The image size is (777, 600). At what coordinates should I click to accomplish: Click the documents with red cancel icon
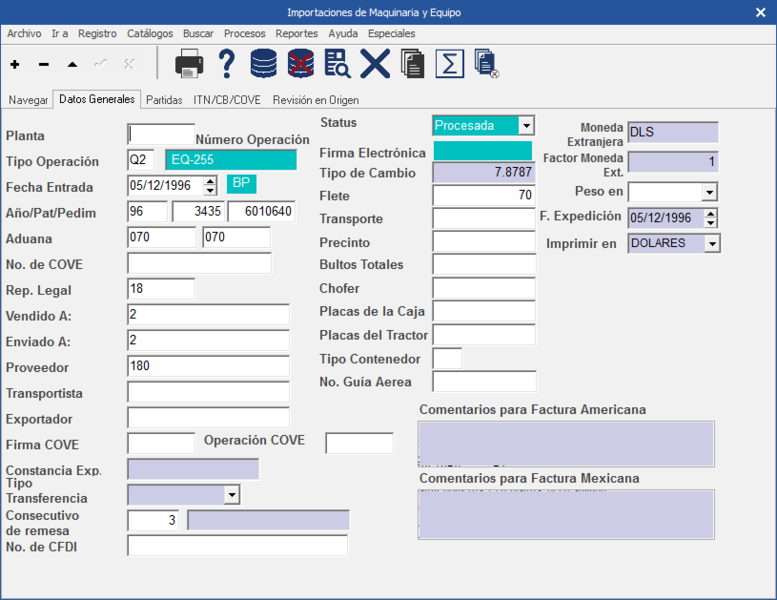(x=487, y=63)
